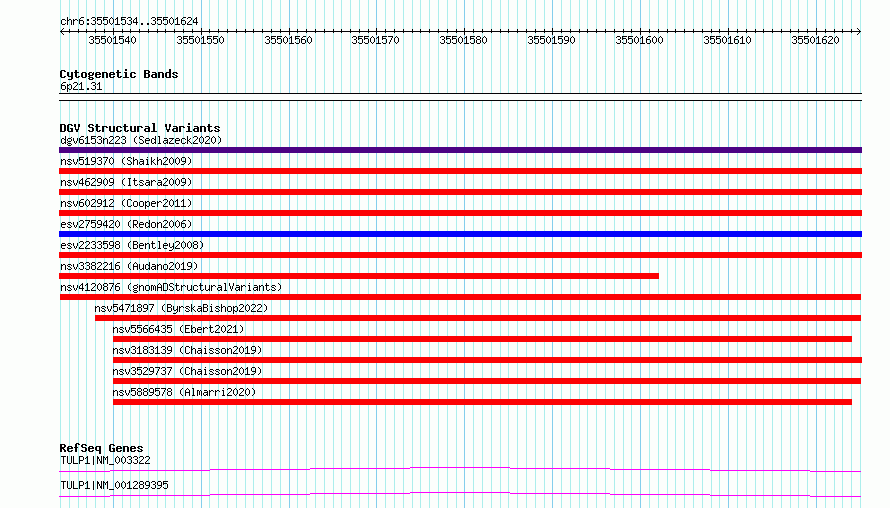Click the shorter red nsv3382216 variant bar

pyautogui.click(x=359, y=276)
